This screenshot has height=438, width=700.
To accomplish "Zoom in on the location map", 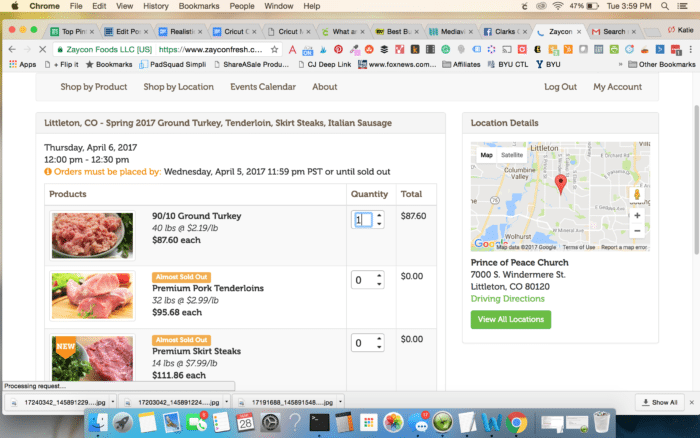I will pos(637,216).
